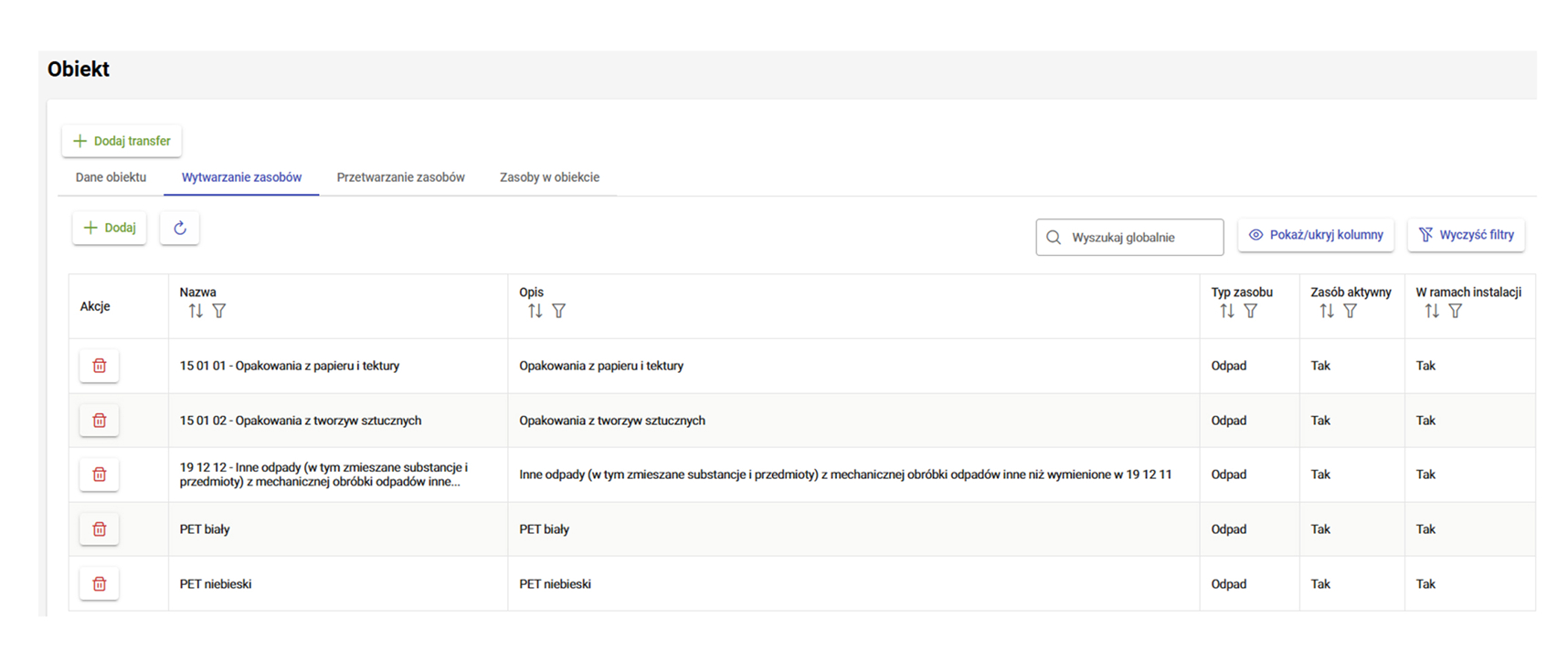Viewport: 1568px width, 661px height.
Task: Toggle columns with Pokaż/ukryj kolumny
Action: 1316,235
